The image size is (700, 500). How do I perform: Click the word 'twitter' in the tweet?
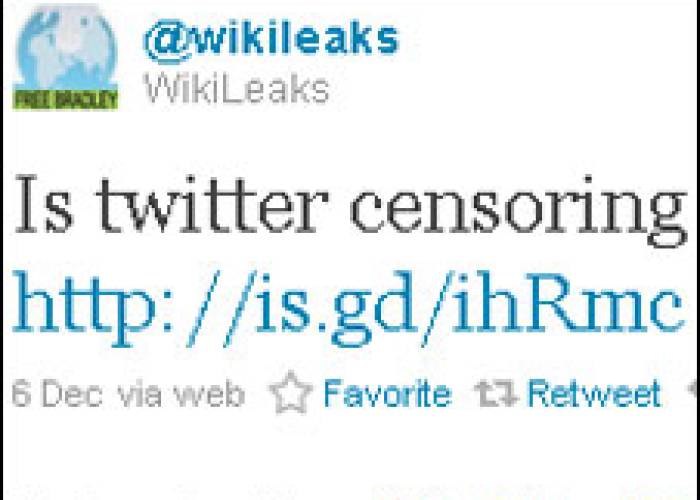click(212, 205)
